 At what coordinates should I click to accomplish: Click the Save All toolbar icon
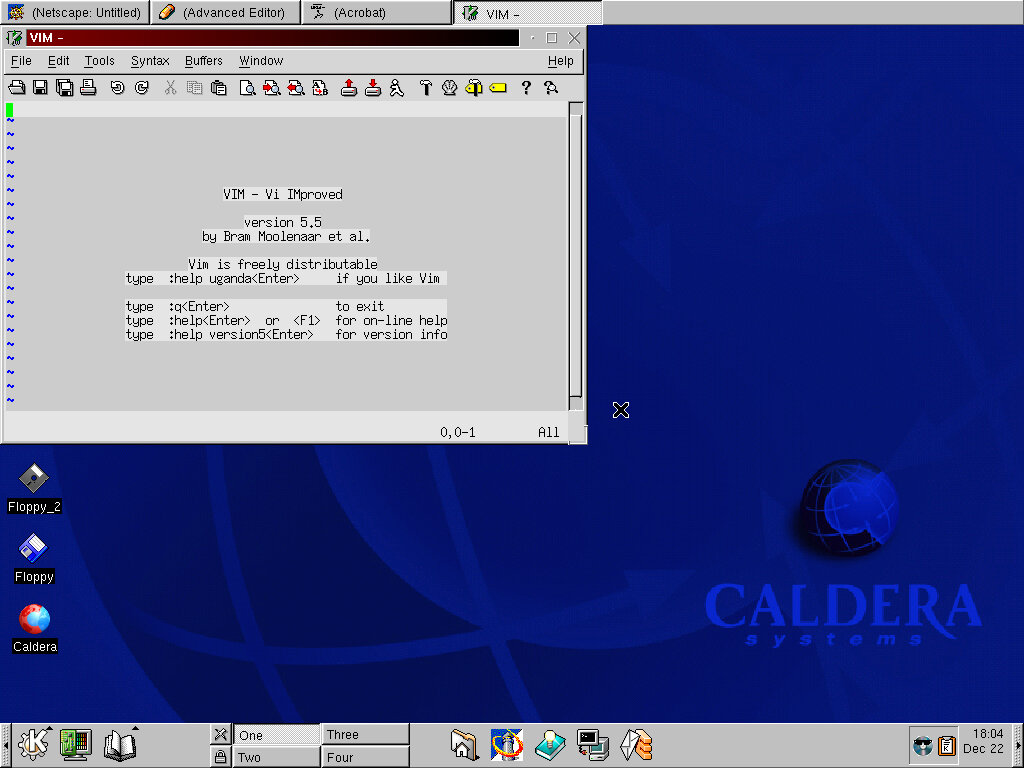tap(65, 88)
